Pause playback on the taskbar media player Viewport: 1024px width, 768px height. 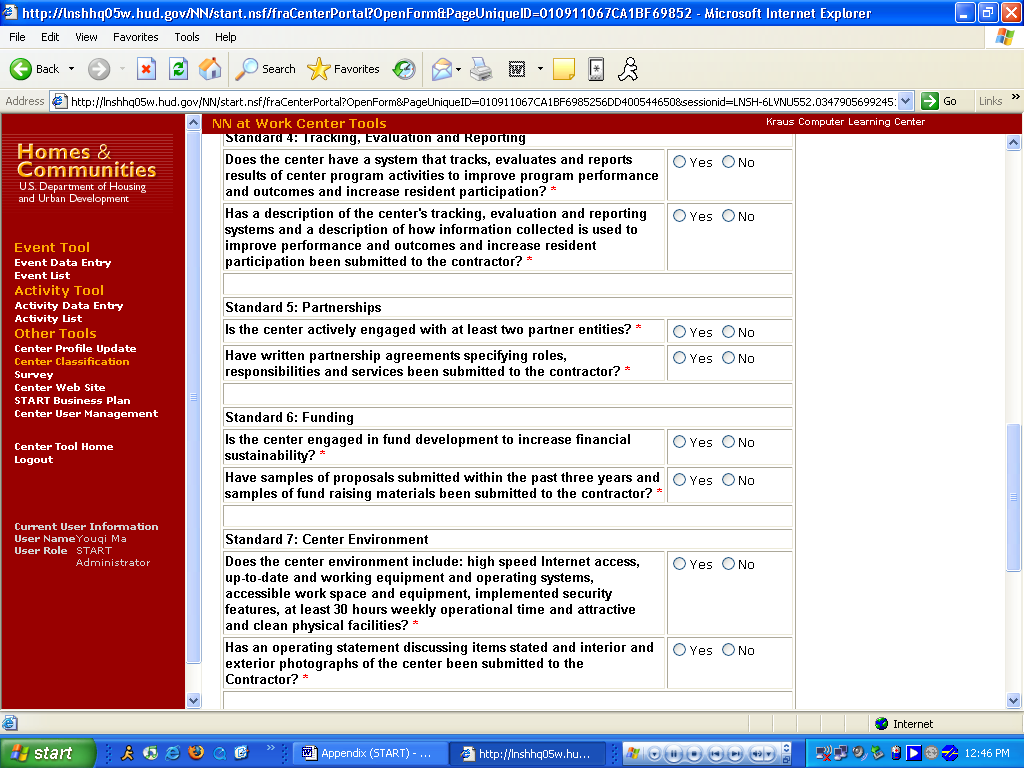point(673,754)
